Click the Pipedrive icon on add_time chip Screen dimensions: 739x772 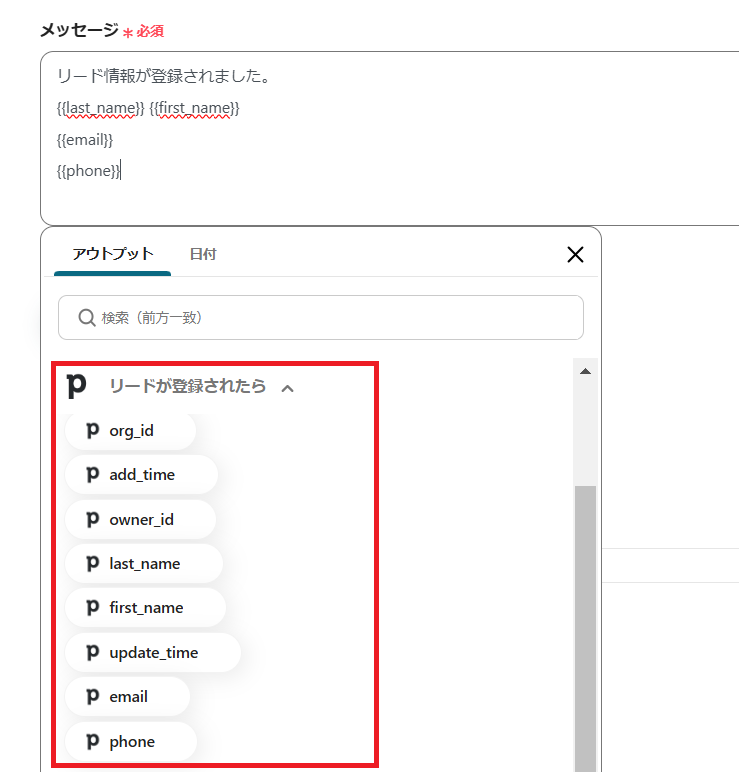(x=93, y=474)
